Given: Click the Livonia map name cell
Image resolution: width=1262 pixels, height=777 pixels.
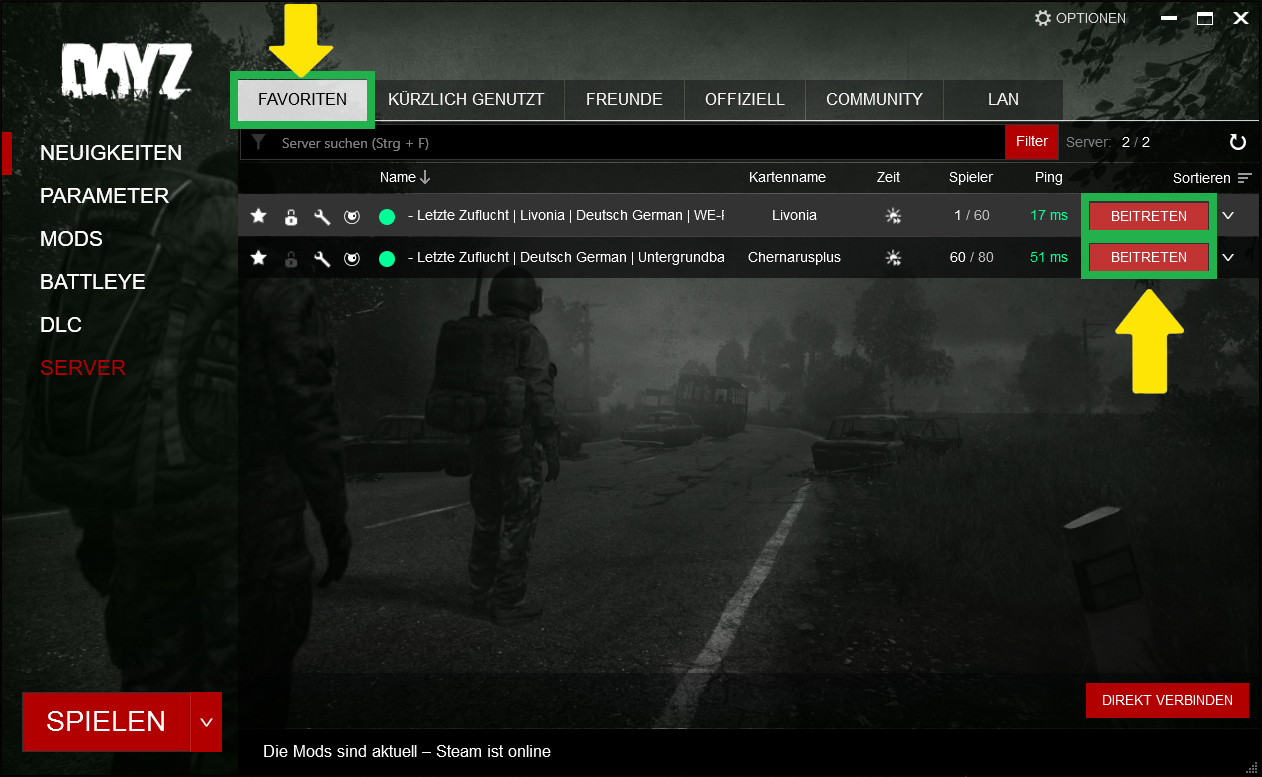Looking at the screenshot, I should click(x=794, y=215).
